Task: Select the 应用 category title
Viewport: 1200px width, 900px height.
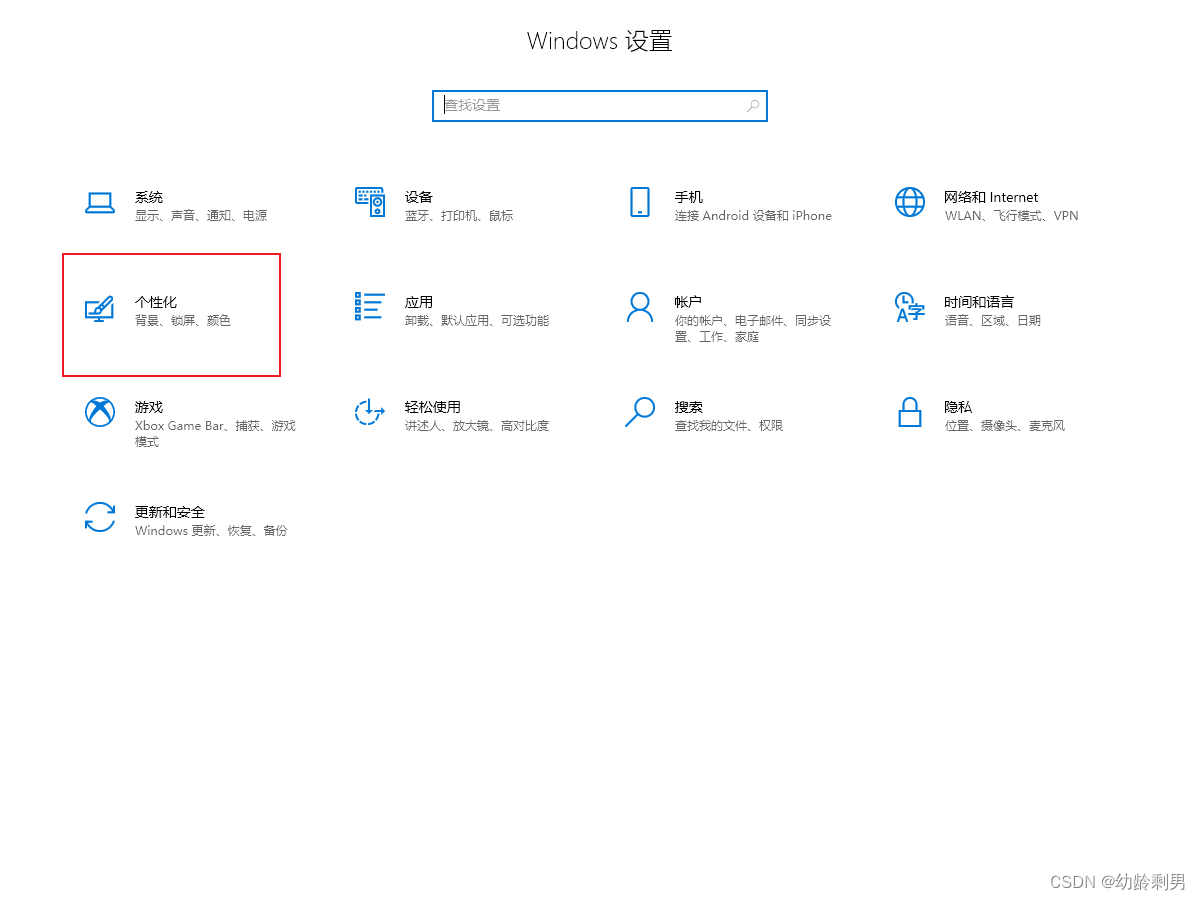Action: 419,302
